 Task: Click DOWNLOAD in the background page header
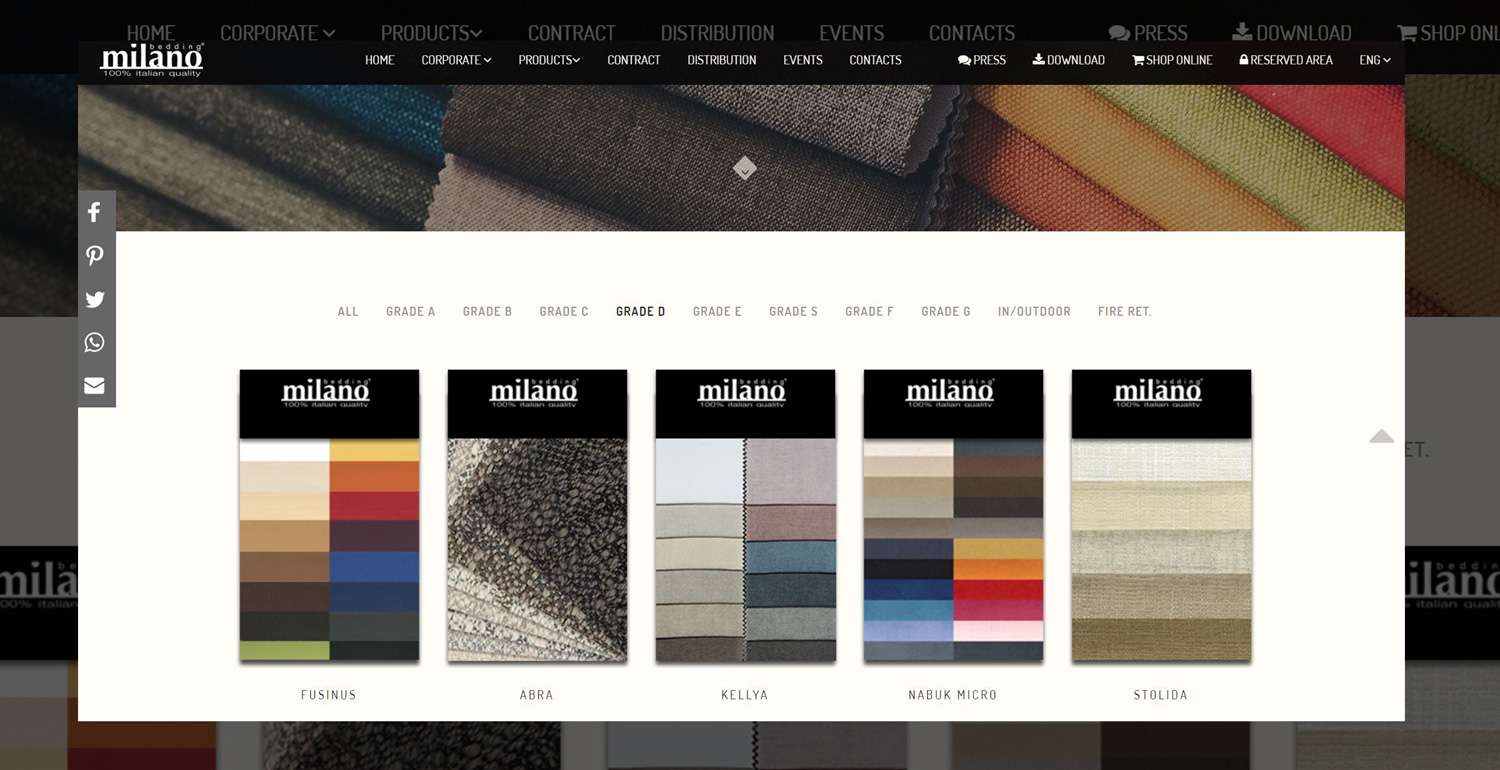[x=1292, y=31]
